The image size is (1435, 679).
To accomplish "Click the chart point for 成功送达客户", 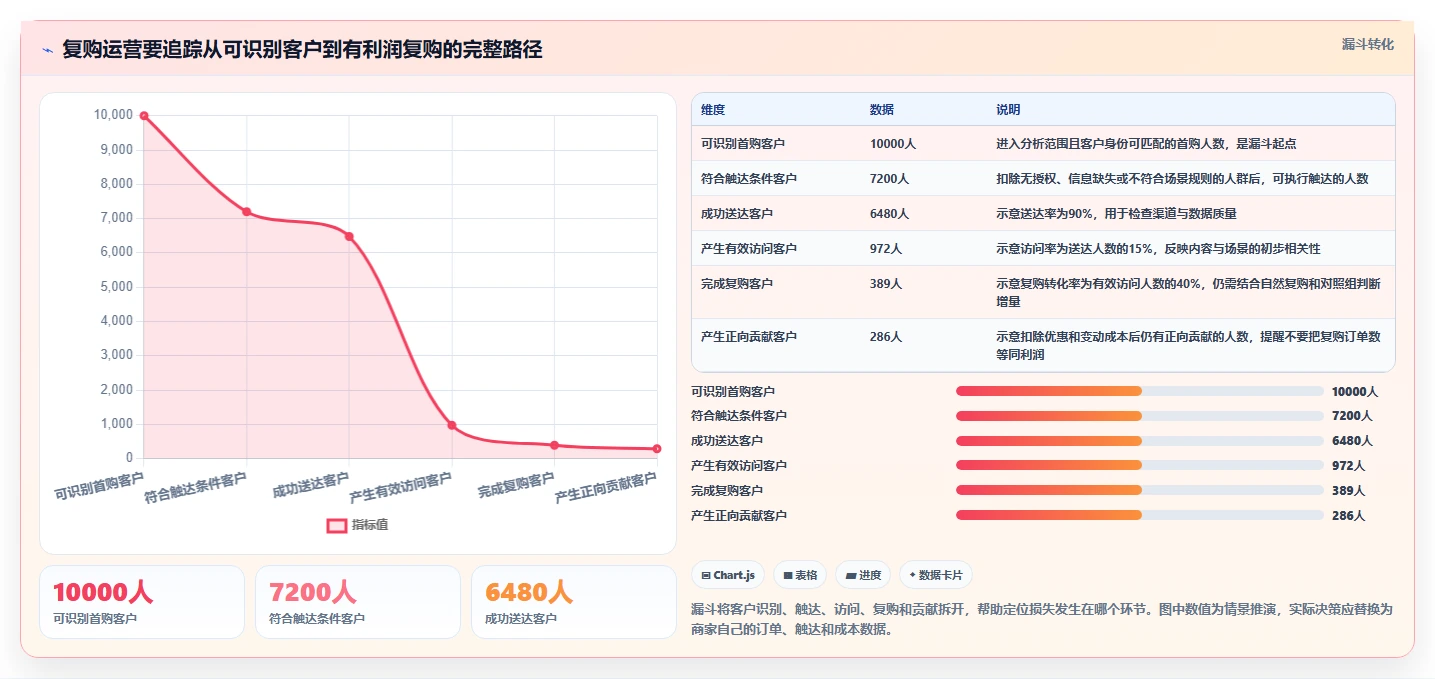I will (349, 236).
